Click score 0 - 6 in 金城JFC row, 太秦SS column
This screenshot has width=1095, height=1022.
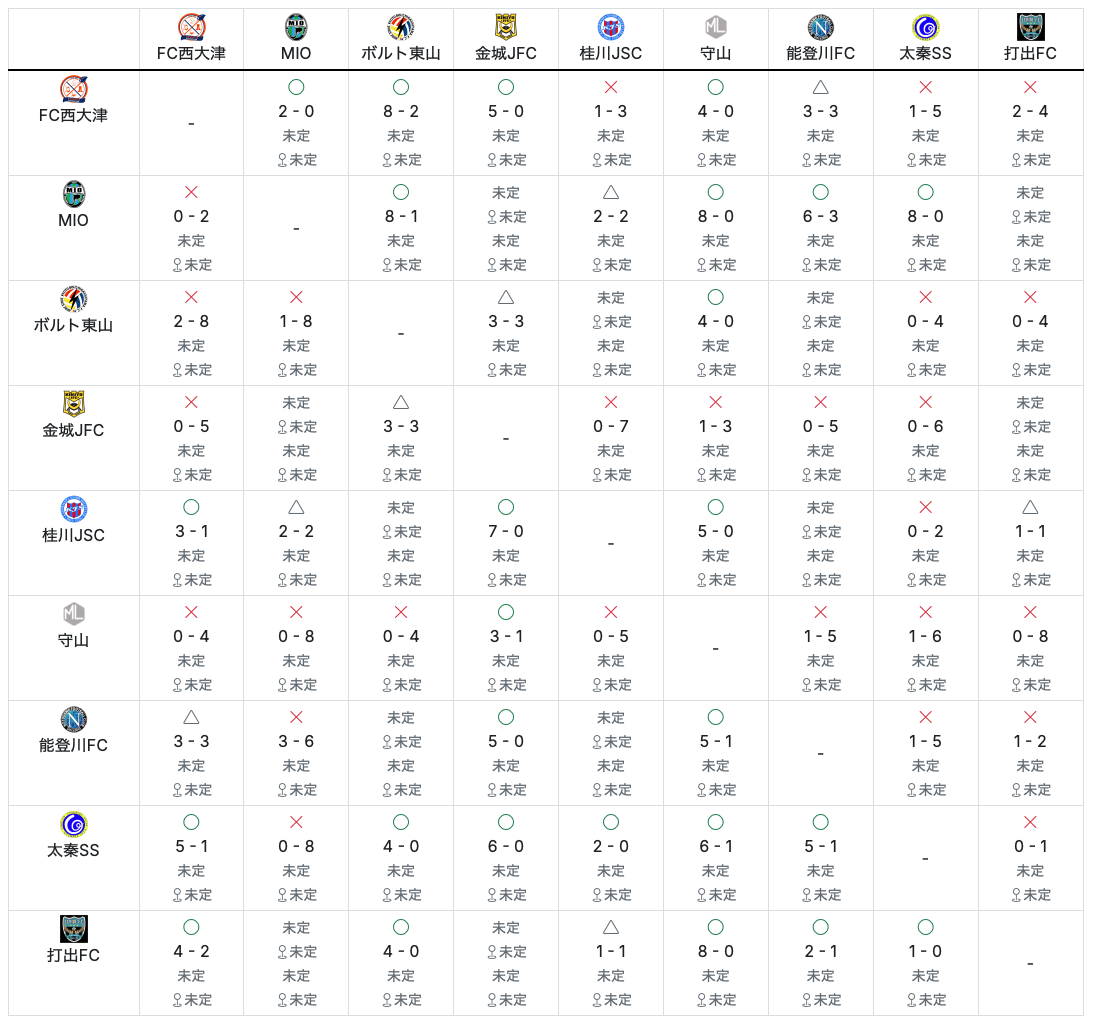(925, 426)
